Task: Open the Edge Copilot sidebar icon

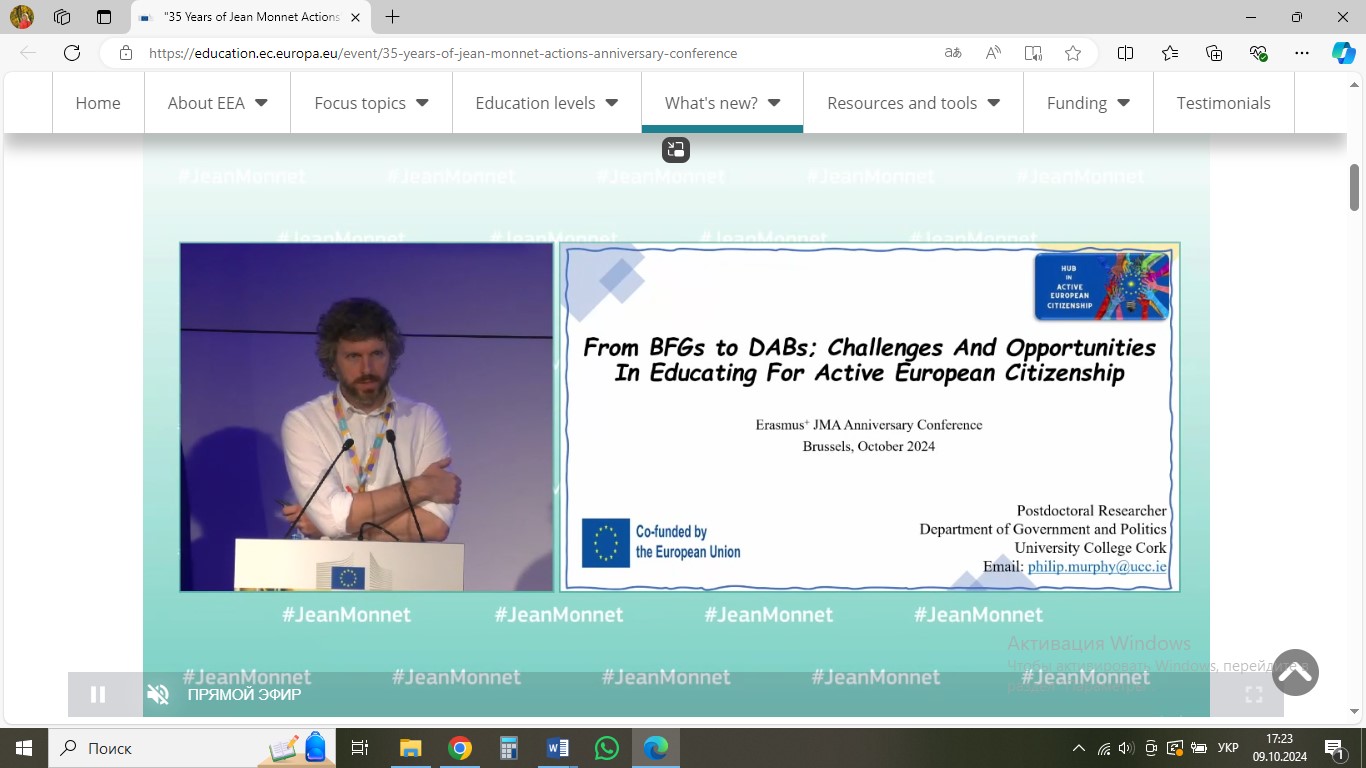Action: click(x=1343, y=53)
